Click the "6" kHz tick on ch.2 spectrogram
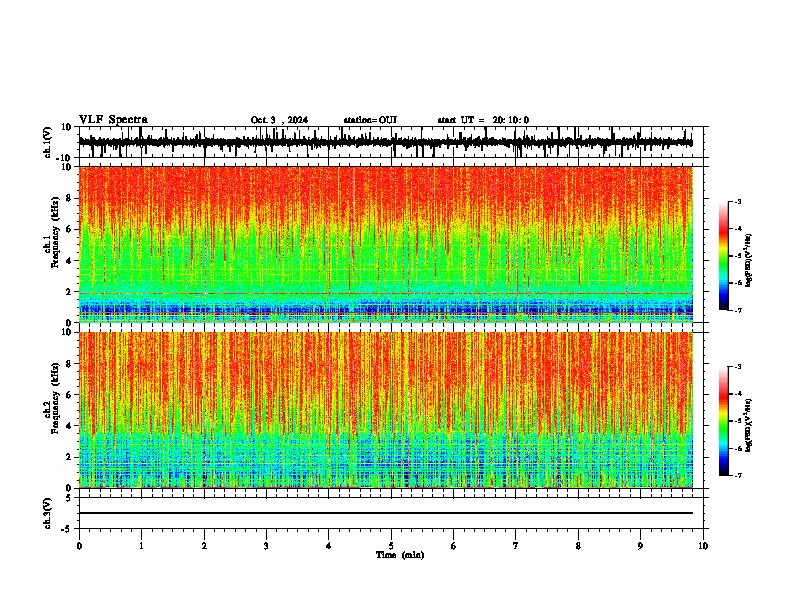 coord(69,394)
